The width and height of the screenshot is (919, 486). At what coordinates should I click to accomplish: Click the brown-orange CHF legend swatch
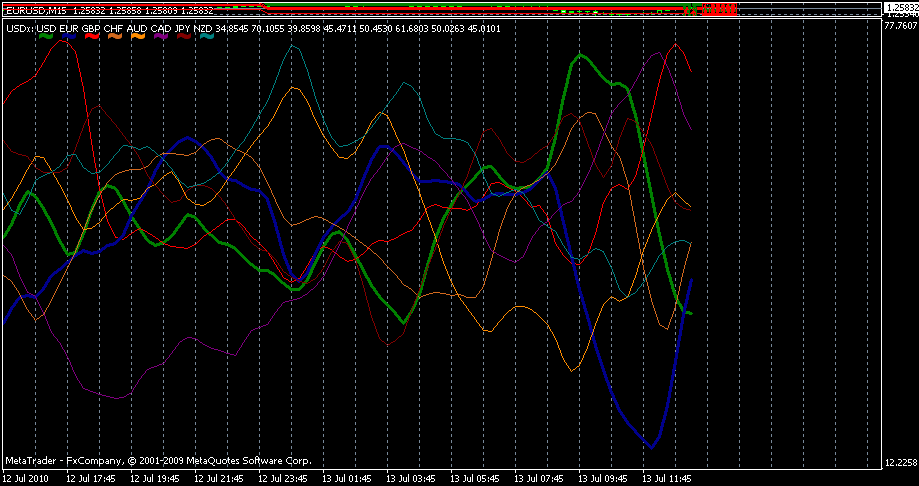[x=115, y=36]
